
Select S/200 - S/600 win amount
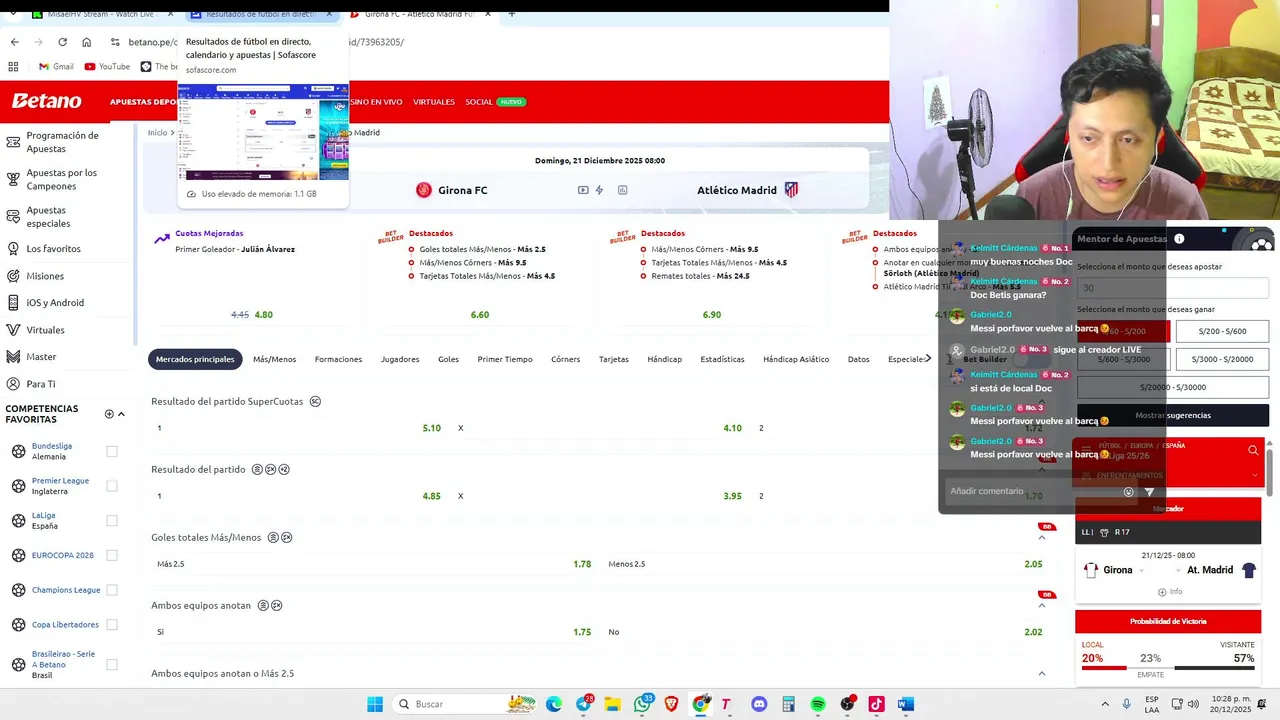(1222, 331)
